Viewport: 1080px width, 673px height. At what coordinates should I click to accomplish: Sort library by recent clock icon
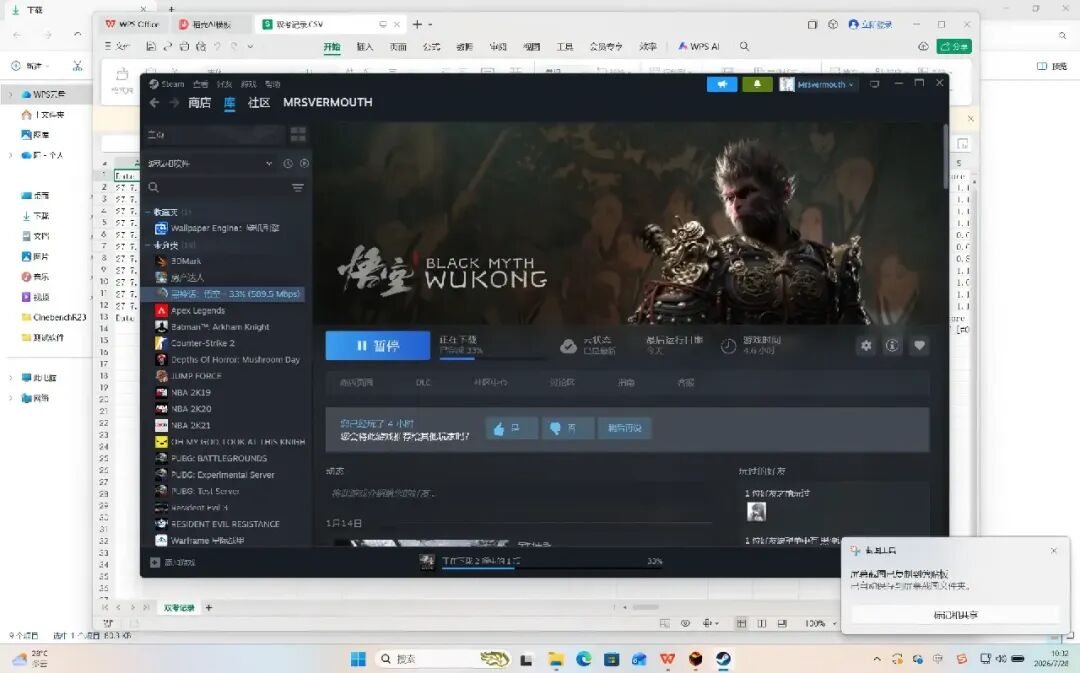288,163
